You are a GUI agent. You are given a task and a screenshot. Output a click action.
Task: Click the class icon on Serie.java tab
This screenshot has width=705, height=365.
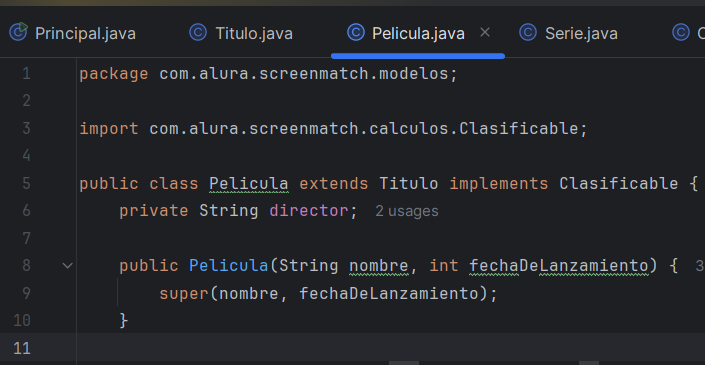[x=528, y=32]
